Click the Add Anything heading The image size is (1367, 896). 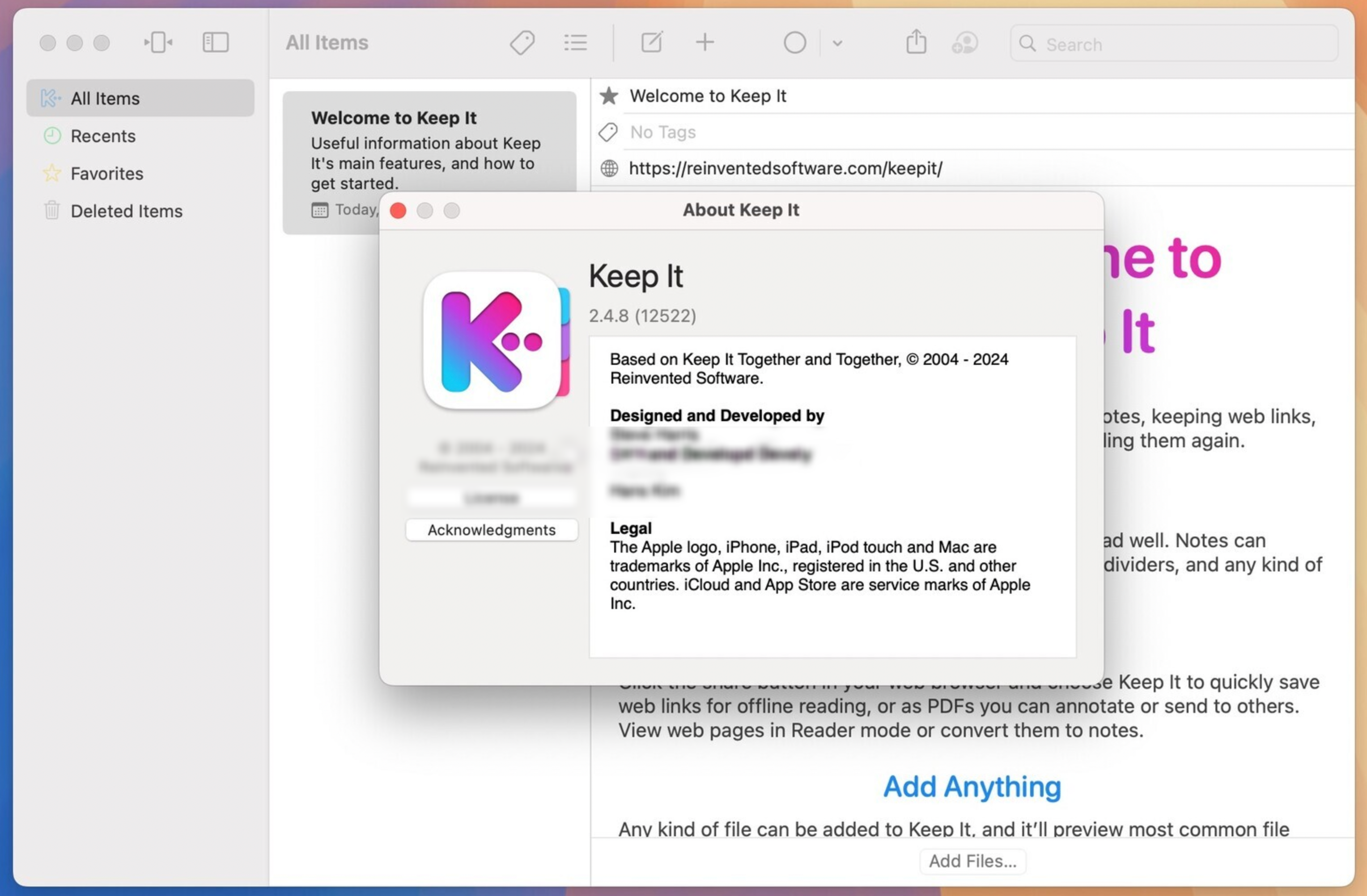(972, 786)
